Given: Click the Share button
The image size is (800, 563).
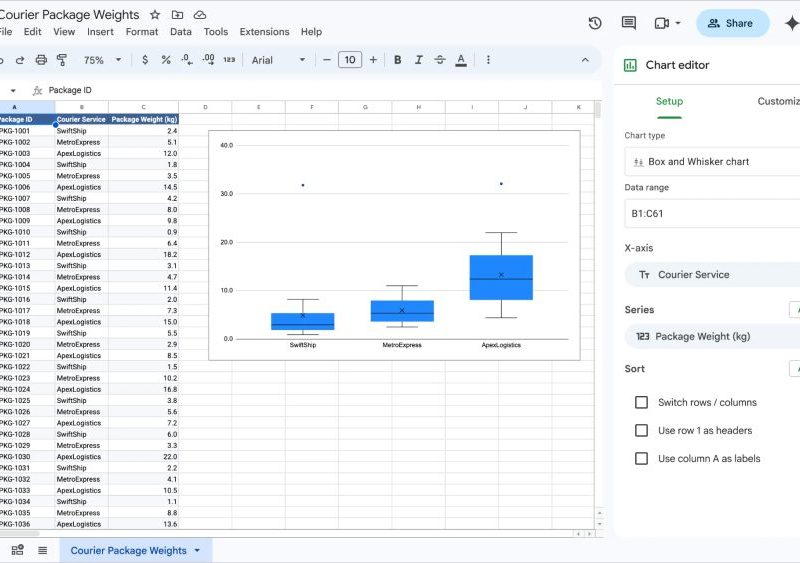Looking at the screenshot, I should pos(732,23).
